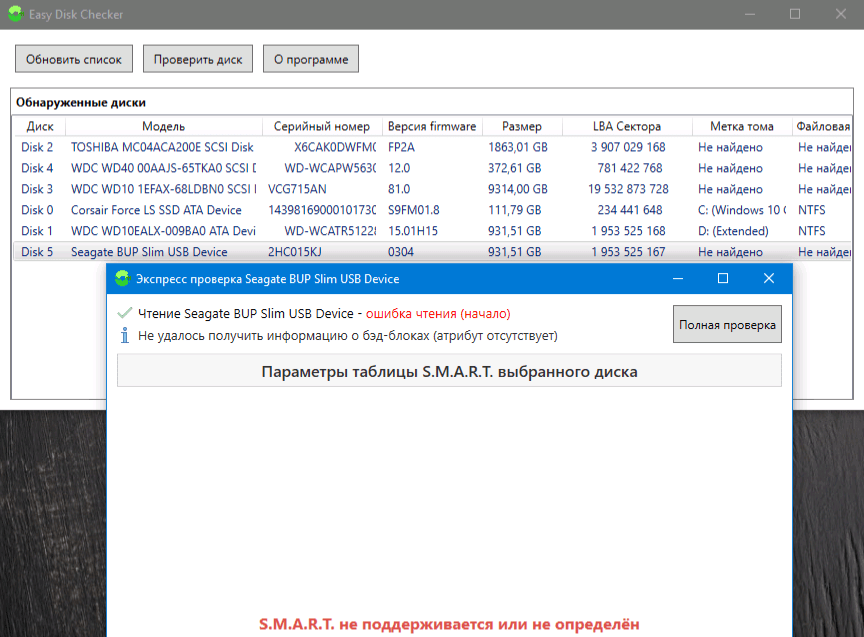This screenshot has height=637, width=864.
Task: Close the Экспресс проверка dialog window
Action: pos(768,279)
